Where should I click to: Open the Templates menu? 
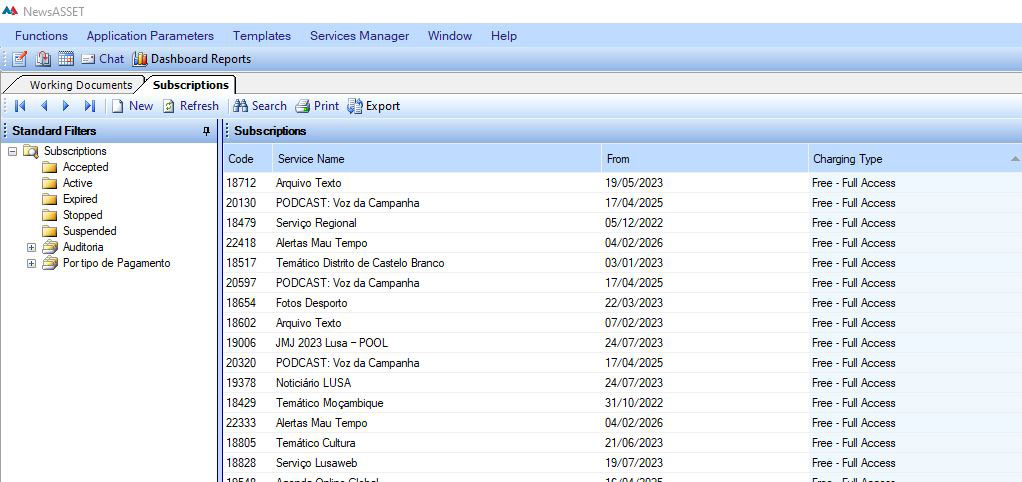click(262, 36)
